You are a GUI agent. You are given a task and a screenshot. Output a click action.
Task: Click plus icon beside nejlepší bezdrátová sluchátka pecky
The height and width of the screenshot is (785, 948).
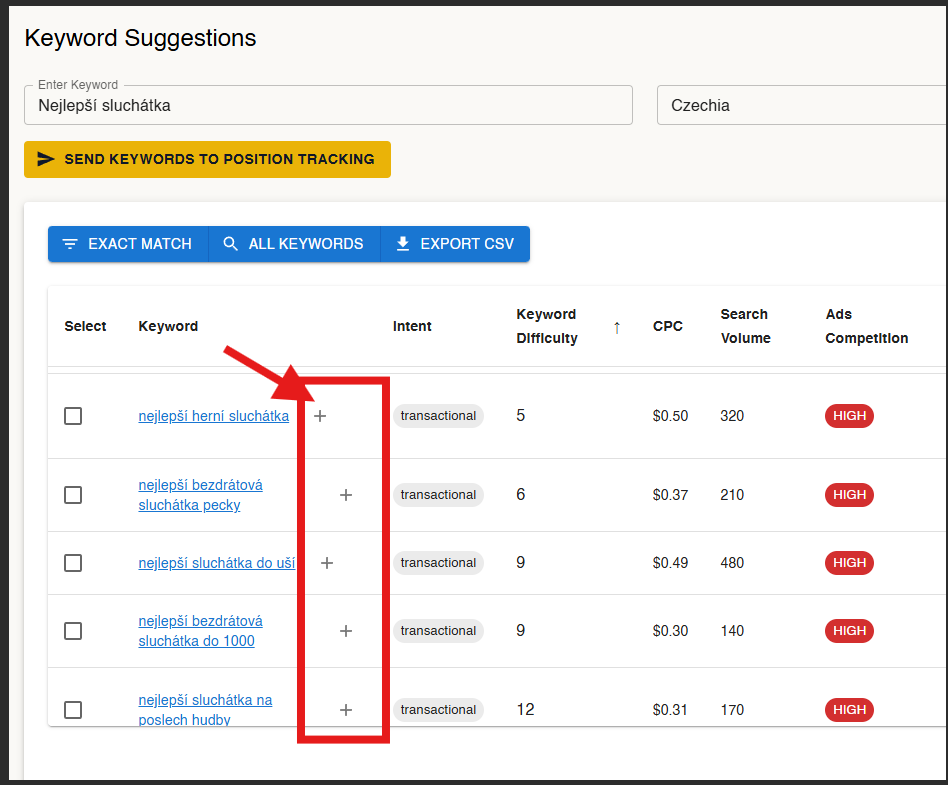pos(346,495)
